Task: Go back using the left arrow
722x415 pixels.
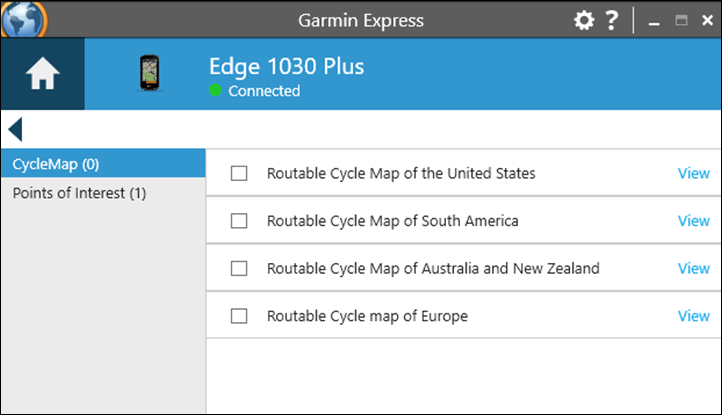Action: 15,129
